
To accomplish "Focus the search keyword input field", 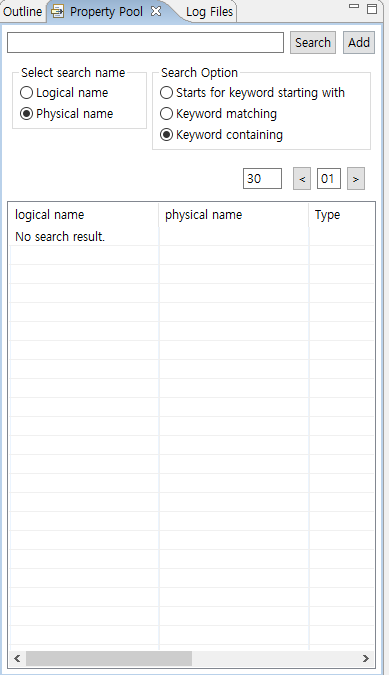I will click(145, 43).
